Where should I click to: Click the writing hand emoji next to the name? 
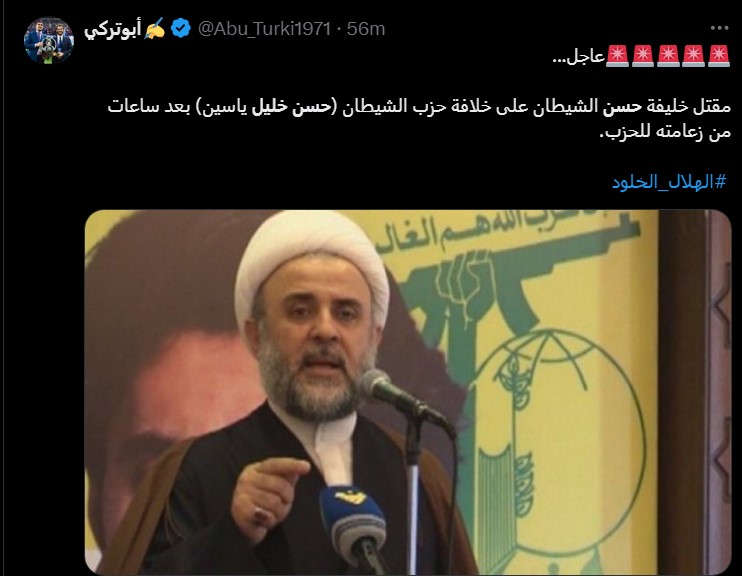coord(155,28)
